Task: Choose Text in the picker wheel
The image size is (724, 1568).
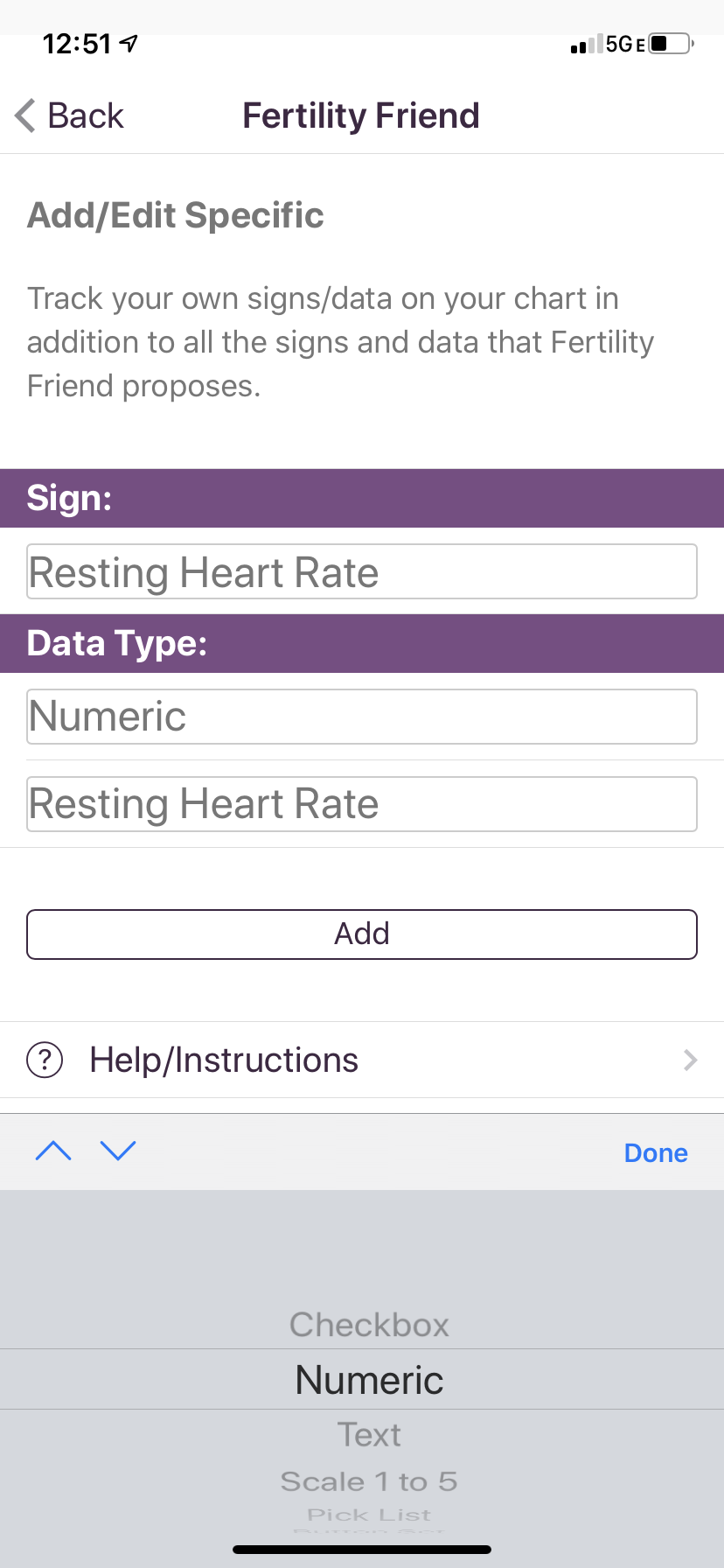Action: click(369, 1435)
